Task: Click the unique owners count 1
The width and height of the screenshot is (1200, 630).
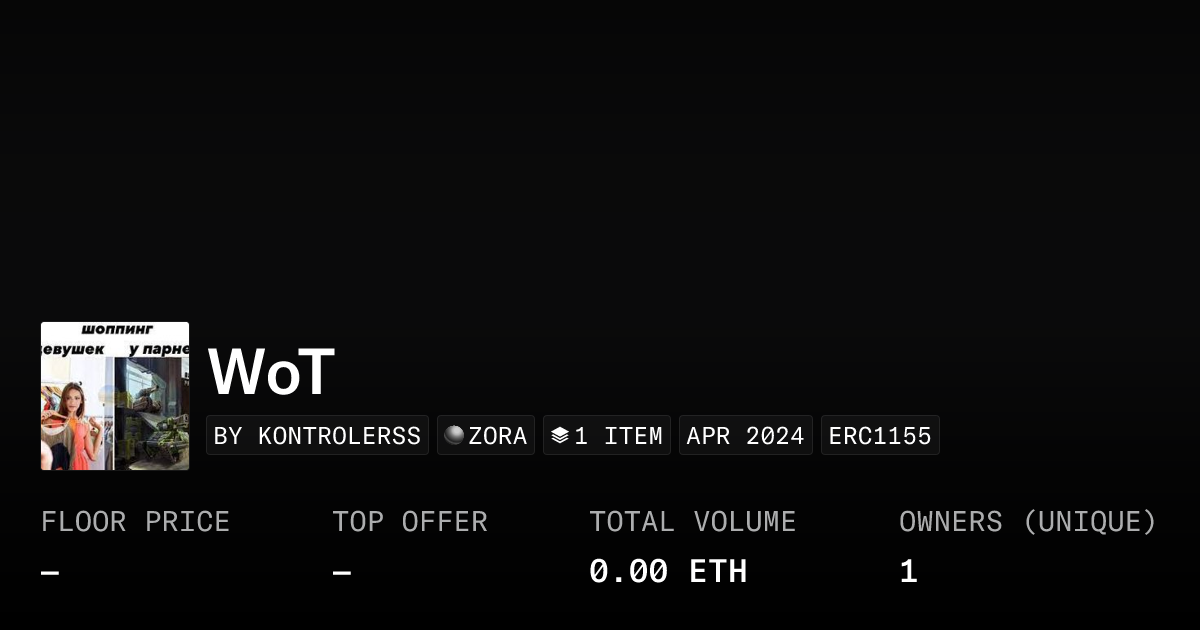Action: click(908, 572)
